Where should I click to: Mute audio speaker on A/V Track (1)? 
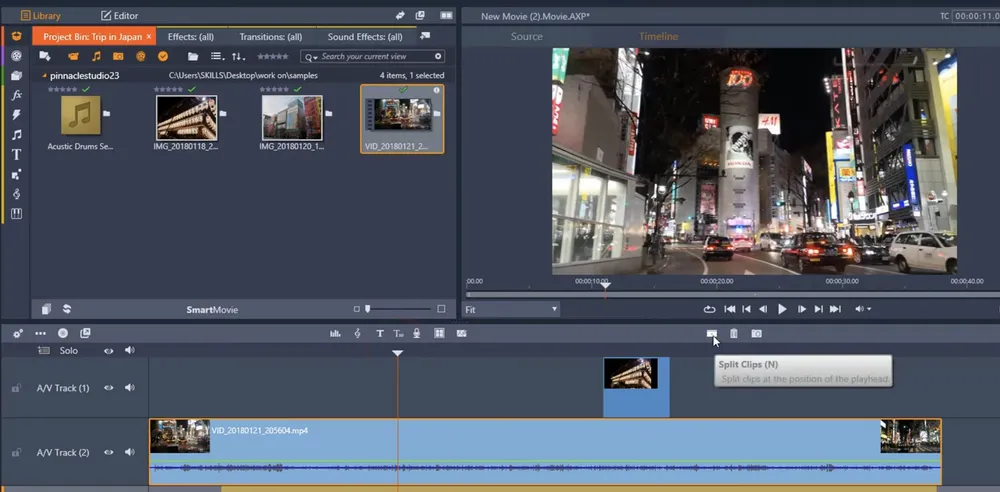tap(129, 388)
